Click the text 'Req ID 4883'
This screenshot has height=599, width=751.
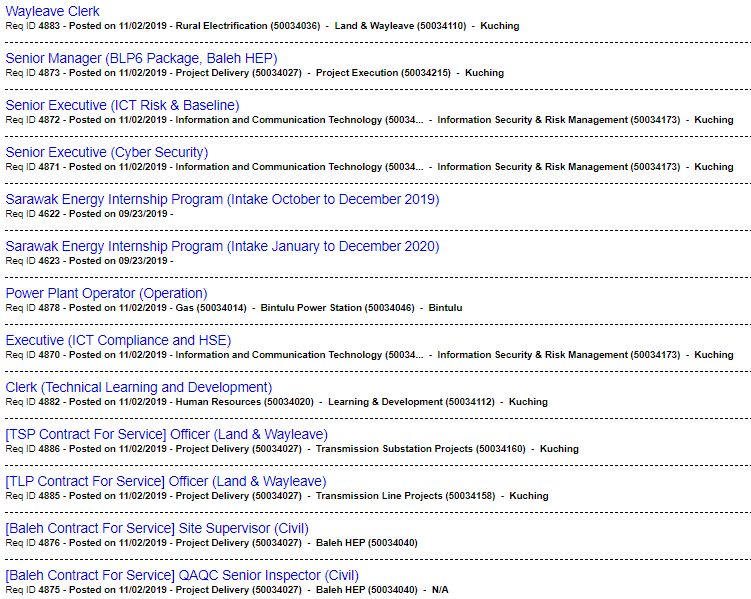pyautogui.click(x=33, y=26)
